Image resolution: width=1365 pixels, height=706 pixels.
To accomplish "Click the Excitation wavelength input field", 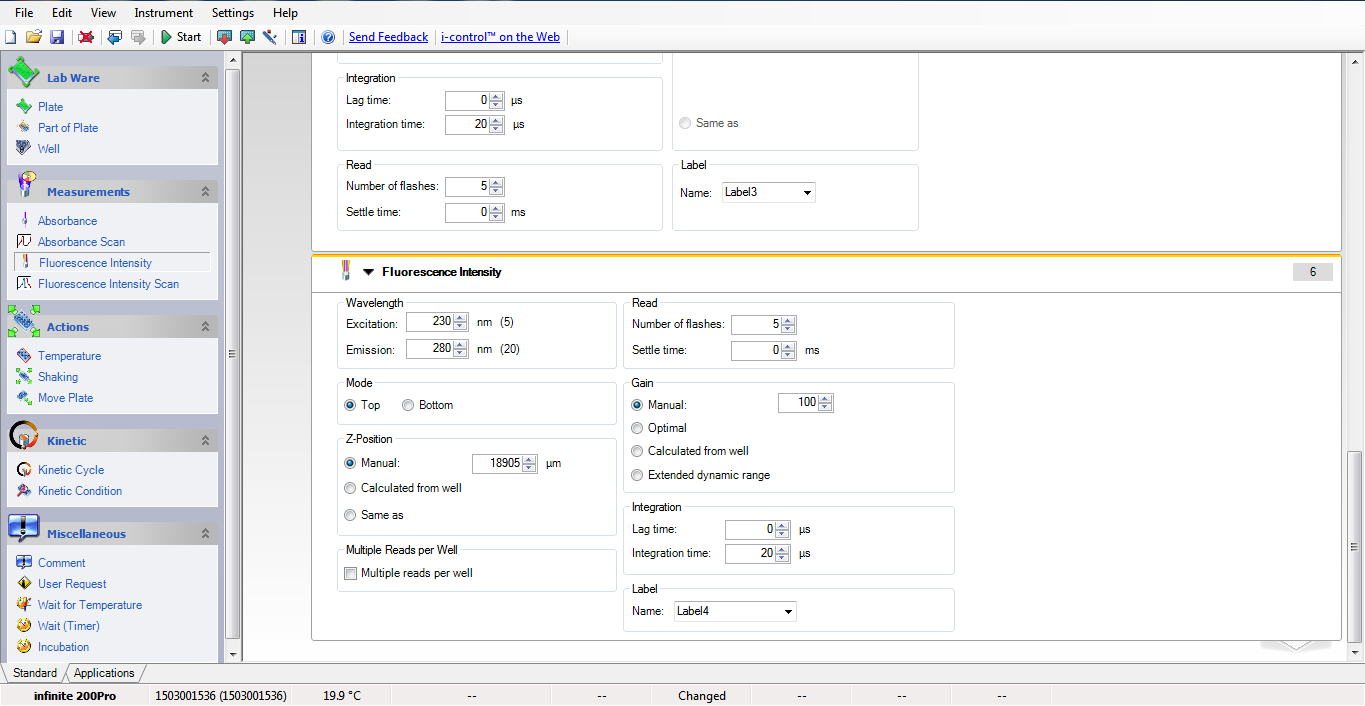I will tap(428, 323).
